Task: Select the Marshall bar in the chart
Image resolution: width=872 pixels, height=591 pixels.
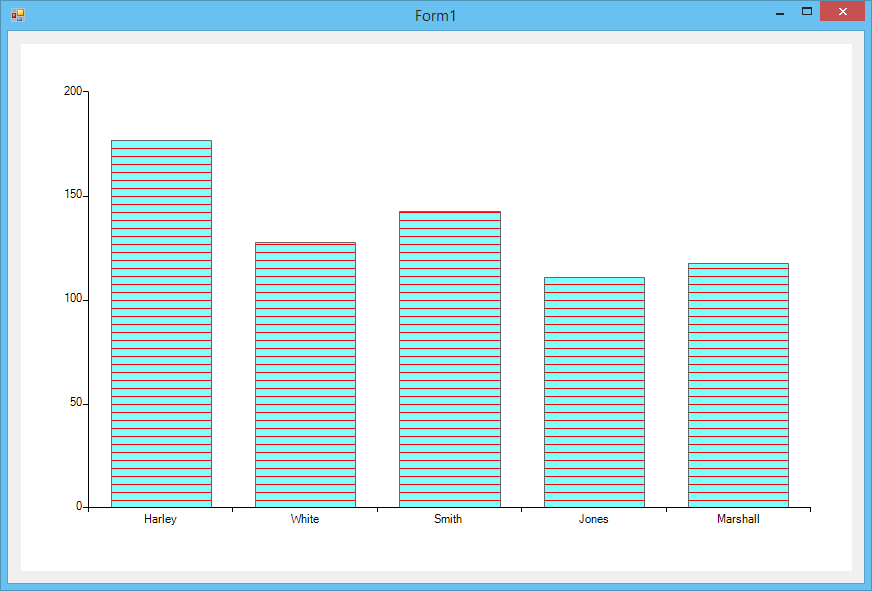Action: (739, 385)
